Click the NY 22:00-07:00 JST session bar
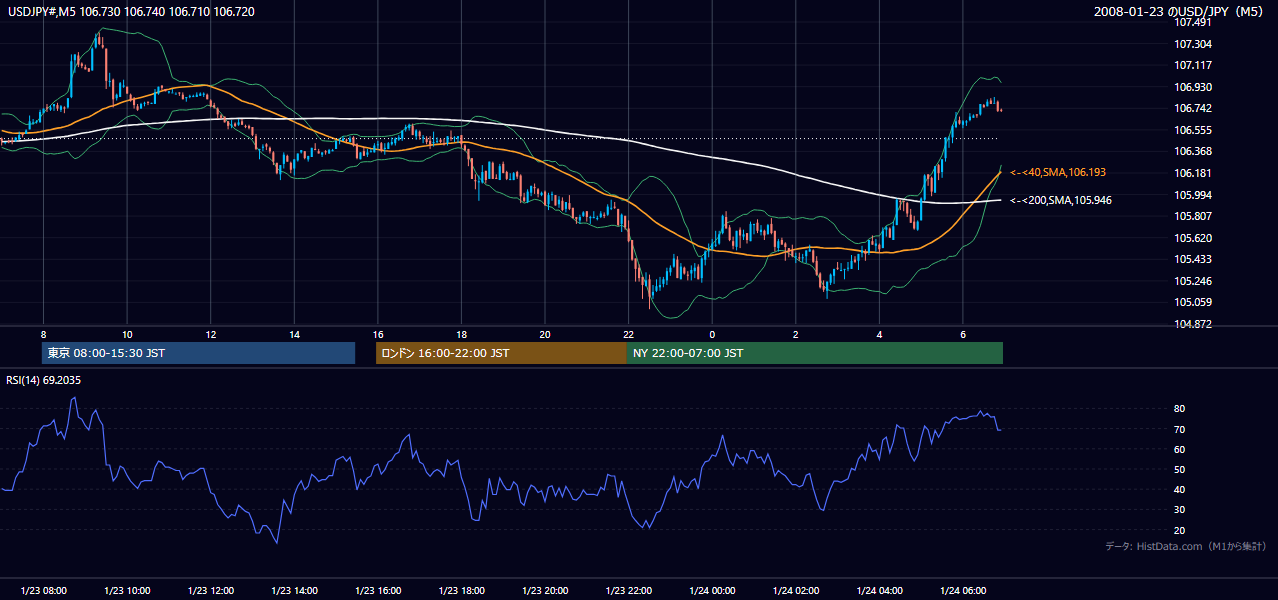Viewport: 1278px width, 600px height. (815, 353)
